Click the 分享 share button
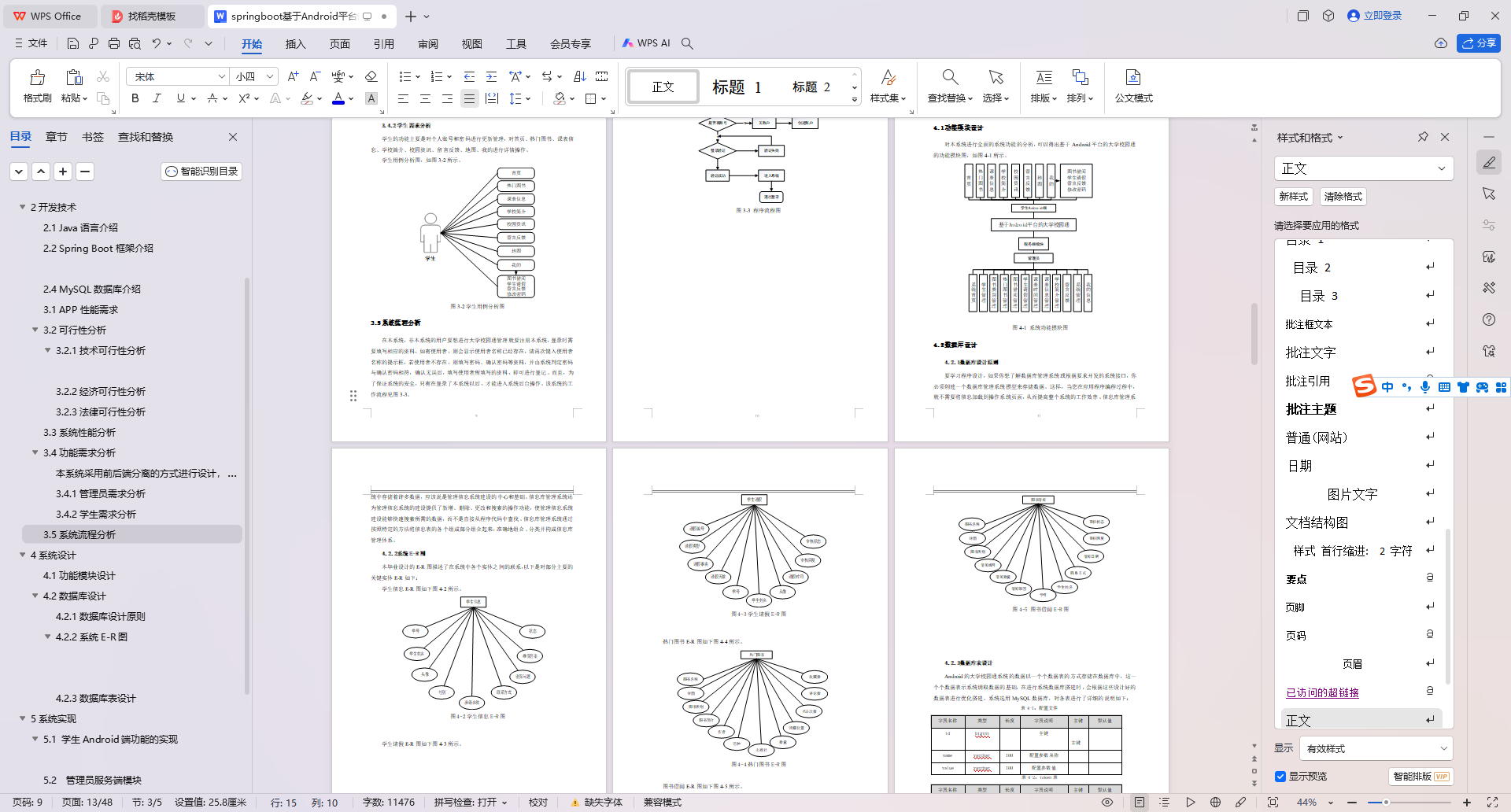 point(1479,43)
